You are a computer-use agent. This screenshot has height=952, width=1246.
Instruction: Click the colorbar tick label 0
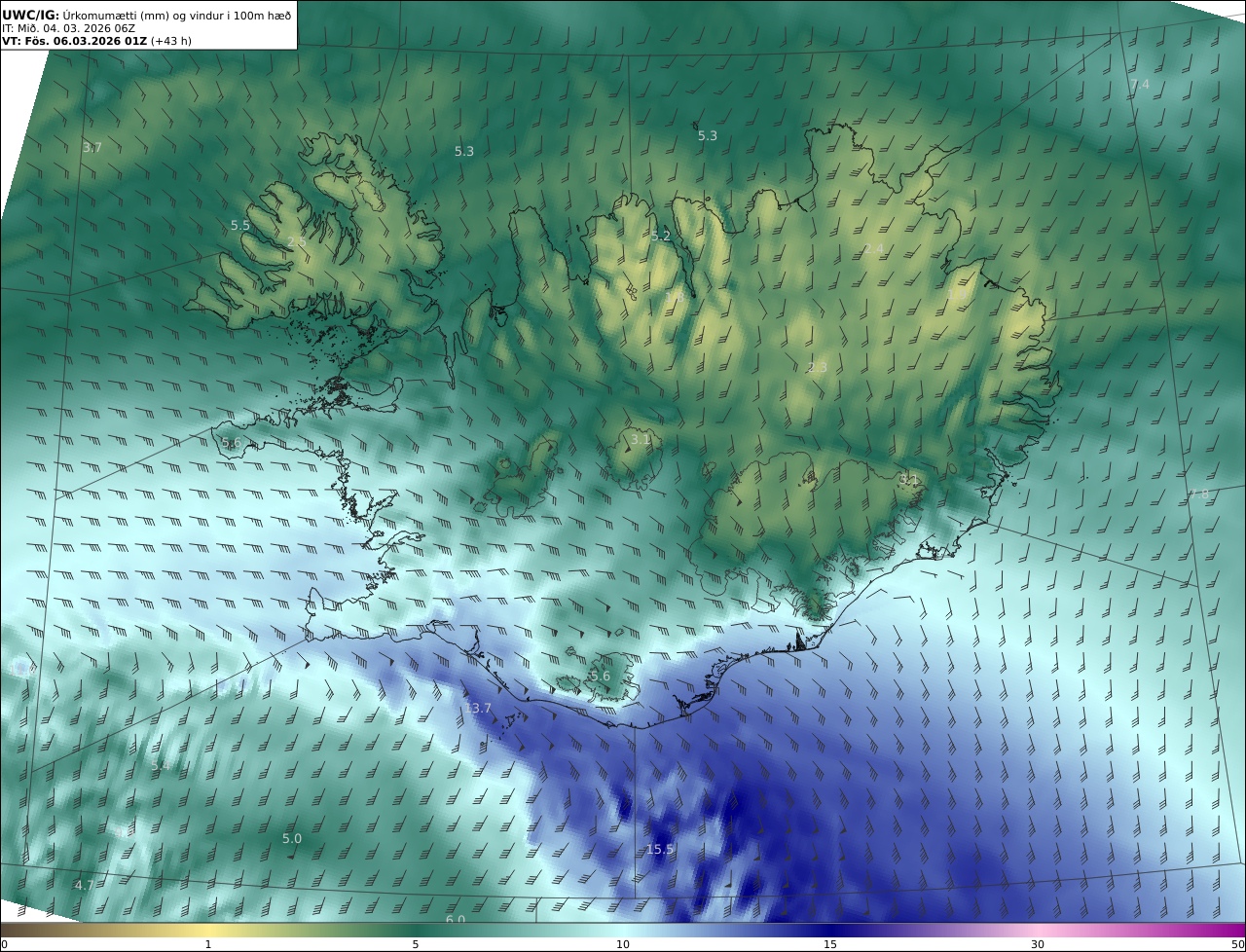click(x=4, y=944)
